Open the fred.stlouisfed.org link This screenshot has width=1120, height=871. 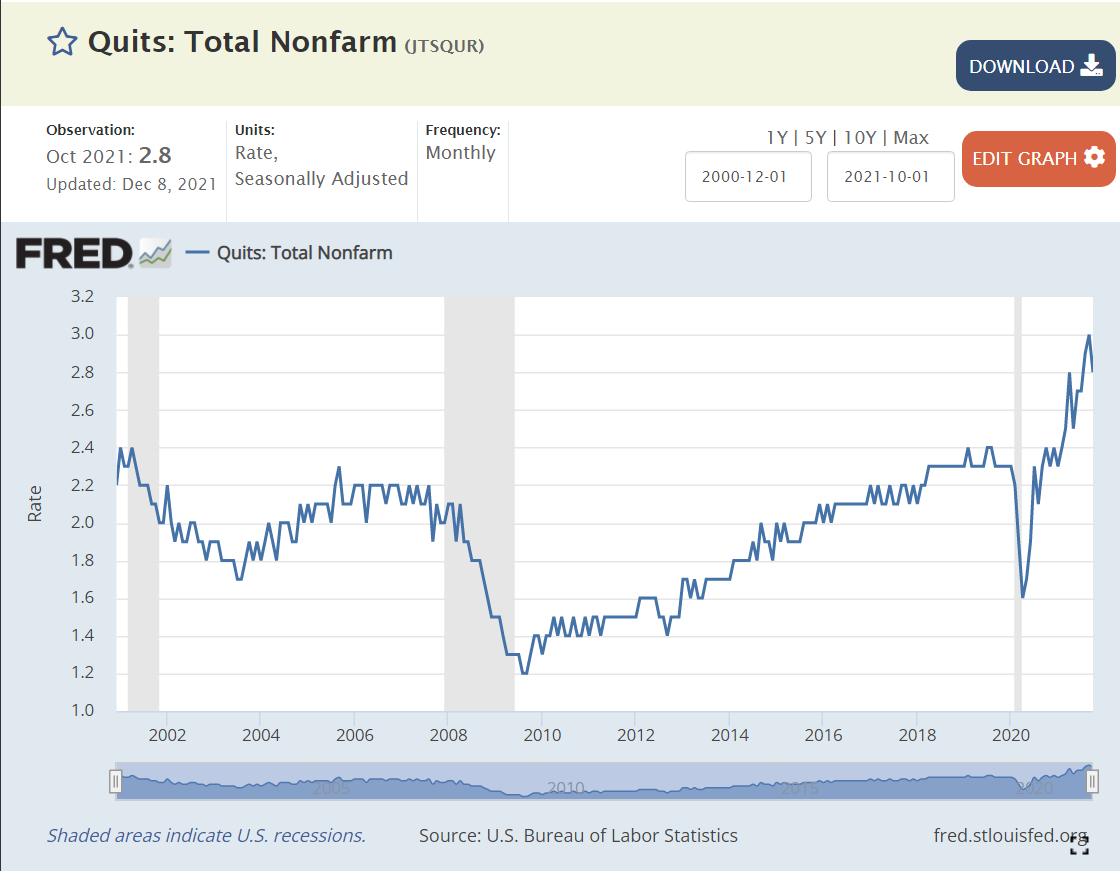[1010, 835]
